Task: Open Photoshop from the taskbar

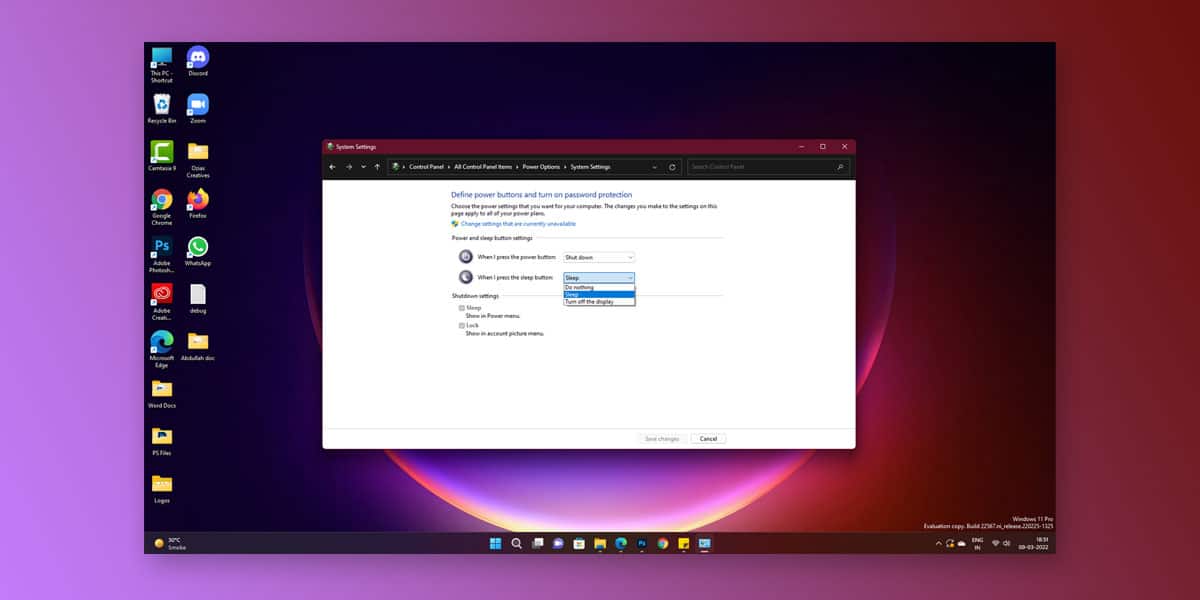Action: point(642,543)
